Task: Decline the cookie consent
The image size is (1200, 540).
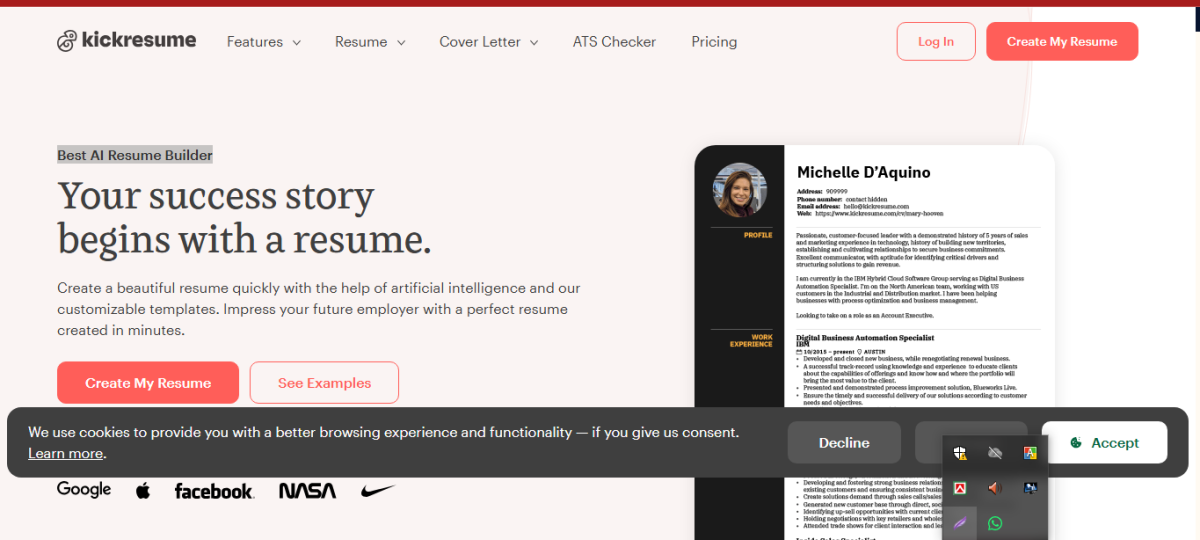Action: coord(844,442)
